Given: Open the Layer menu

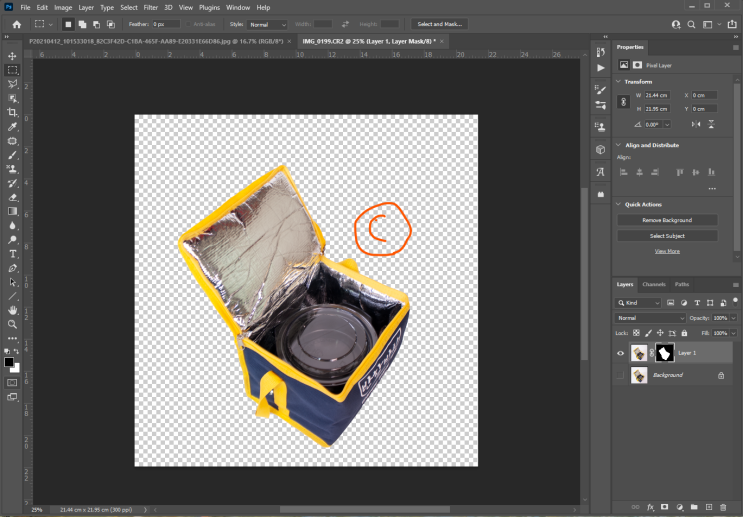Looking at the screenshot, I should click(x=86, y=8).
